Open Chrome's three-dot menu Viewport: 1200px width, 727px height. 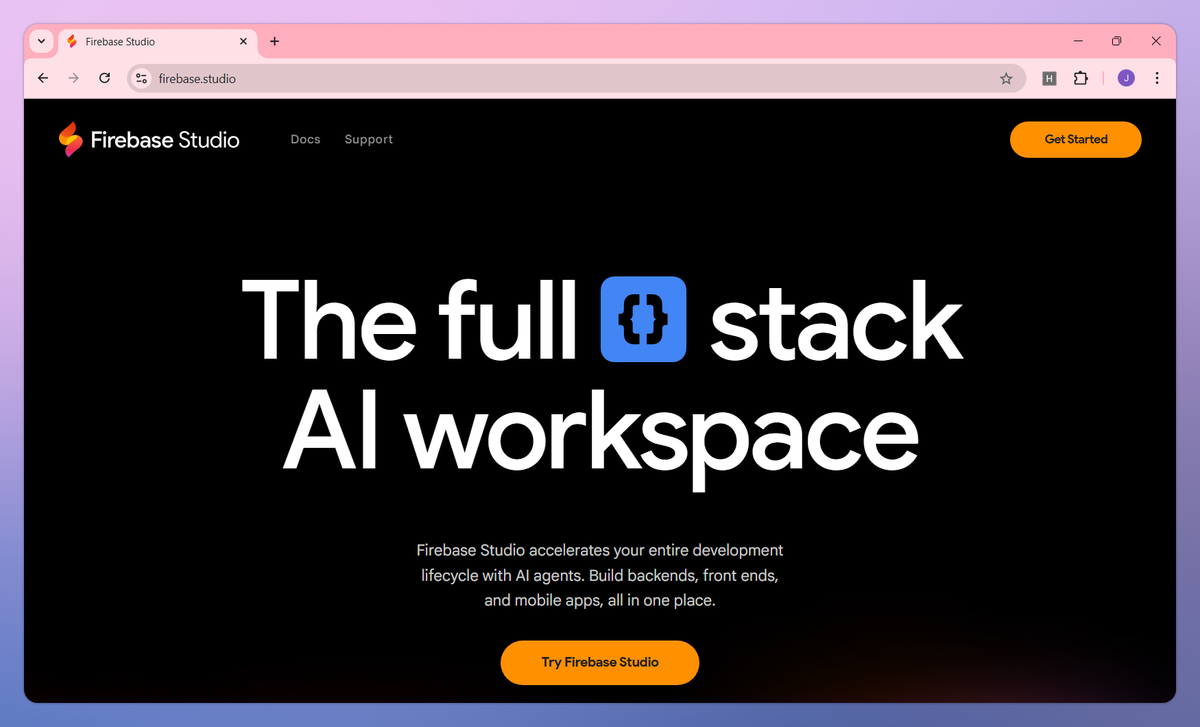point(1157,77)
